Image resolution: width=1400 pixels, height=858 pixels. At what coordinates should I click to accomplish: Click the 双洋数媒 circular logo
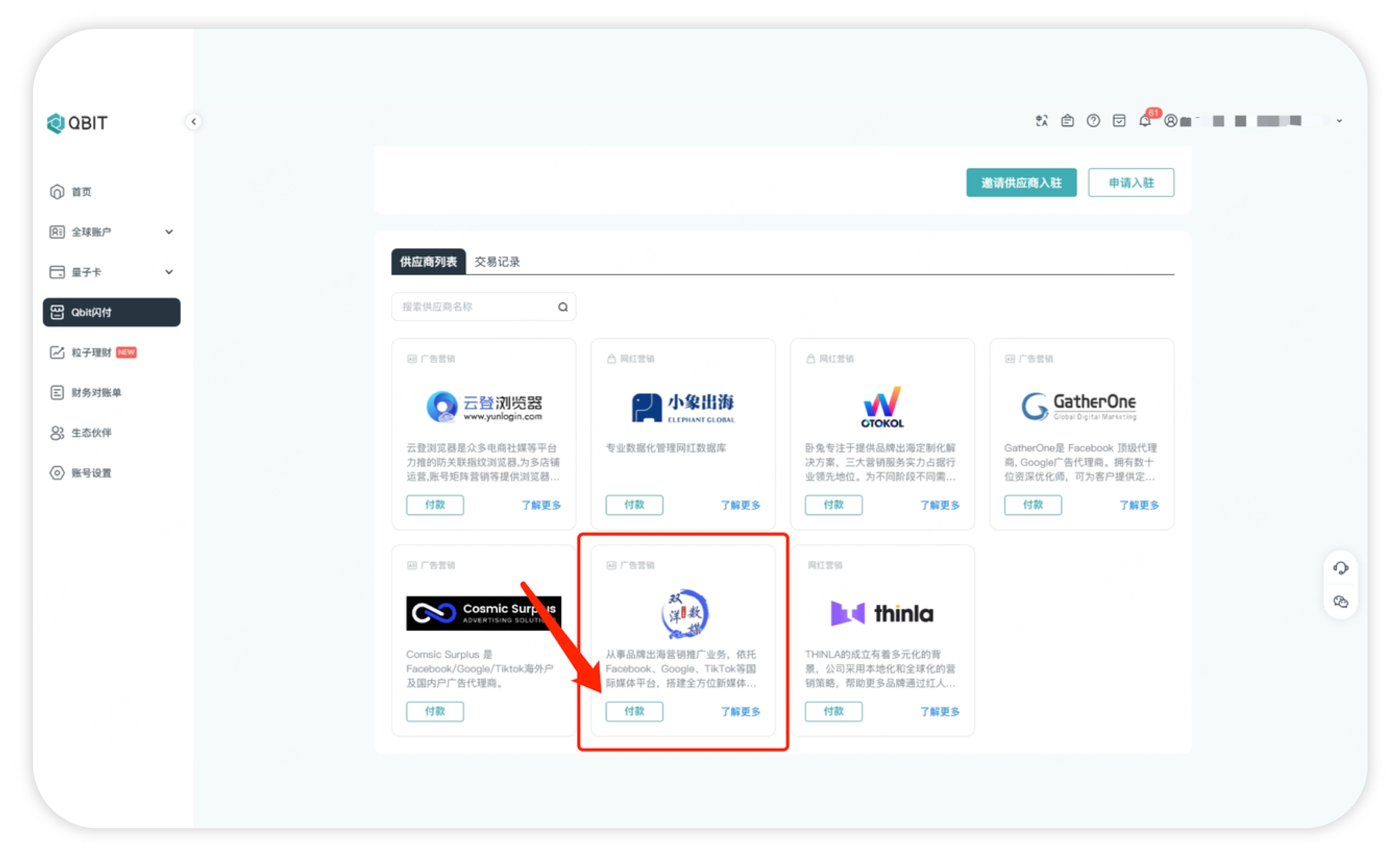(685, 614)
